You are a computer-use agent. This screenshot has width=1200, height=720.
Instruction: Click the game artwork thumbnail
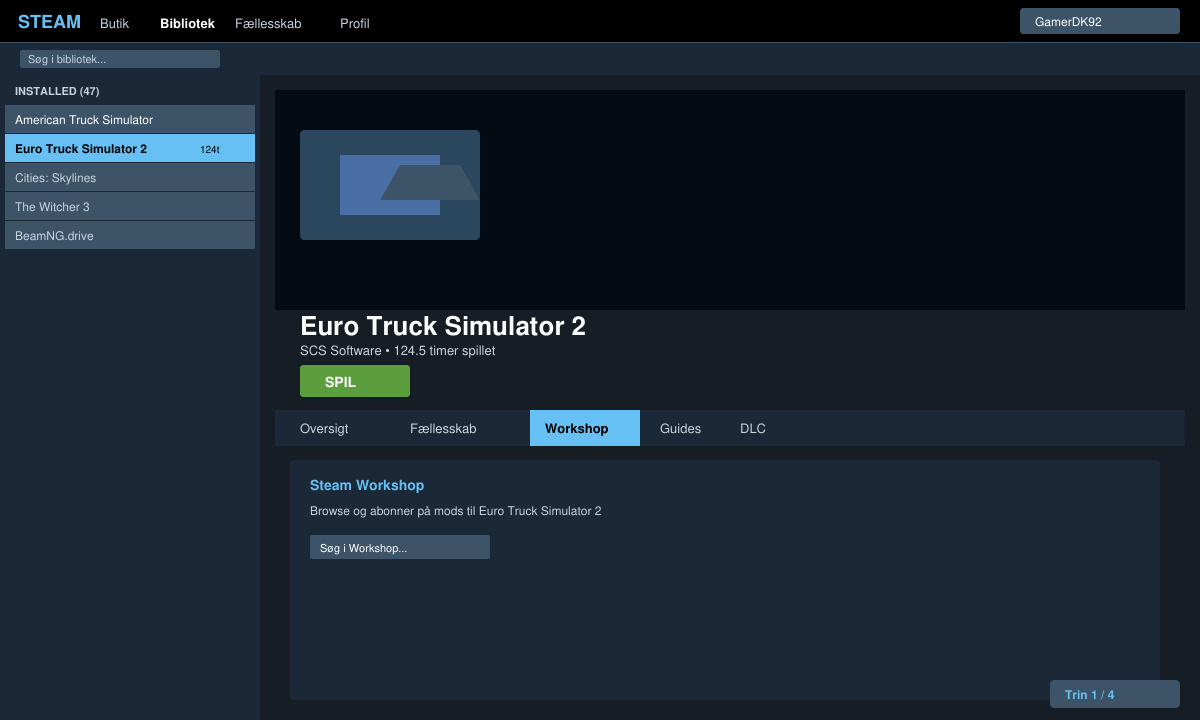coord(390,185)
